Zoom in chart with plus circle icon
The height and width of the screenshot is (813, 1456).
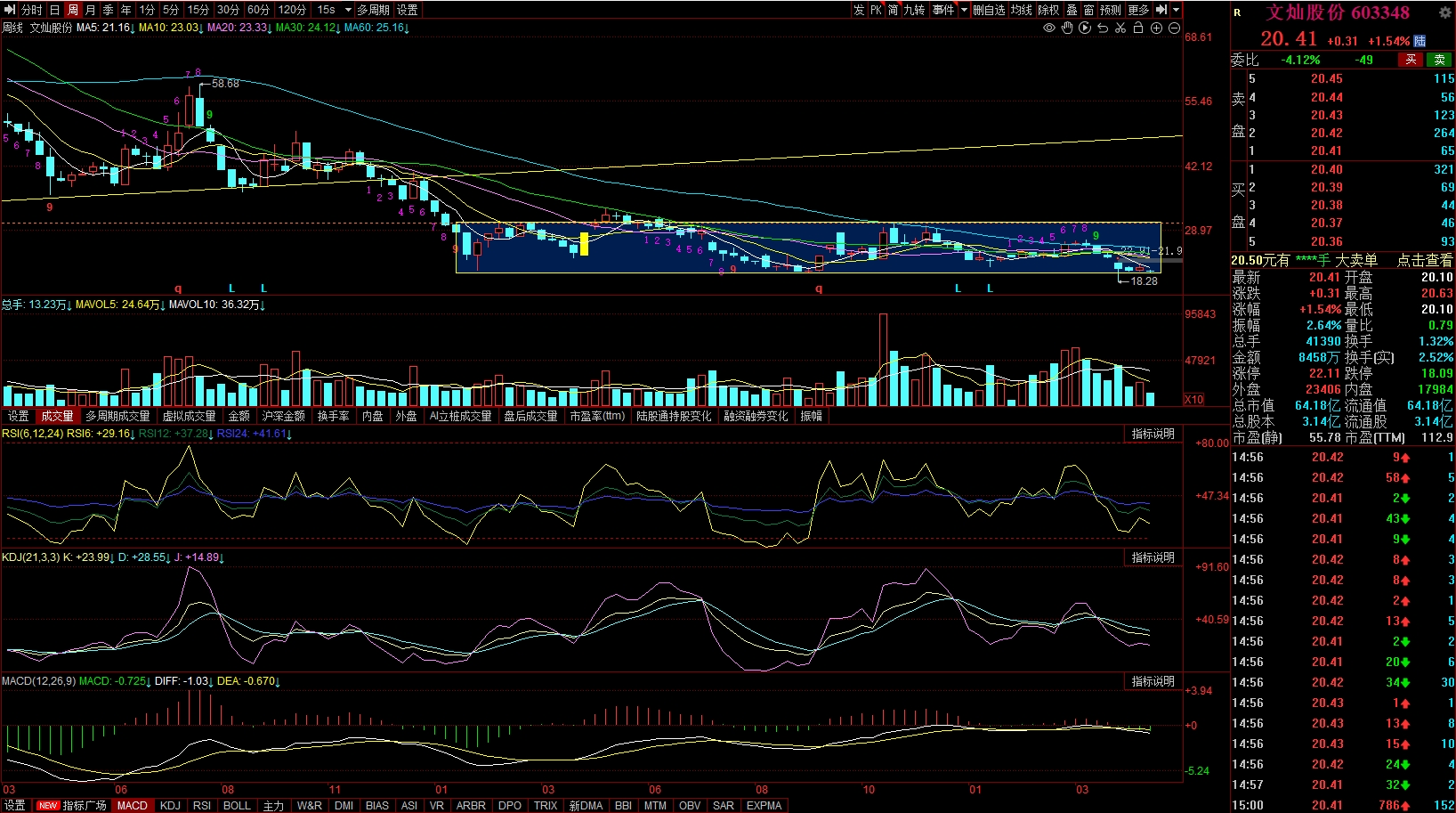point(1156,28)
